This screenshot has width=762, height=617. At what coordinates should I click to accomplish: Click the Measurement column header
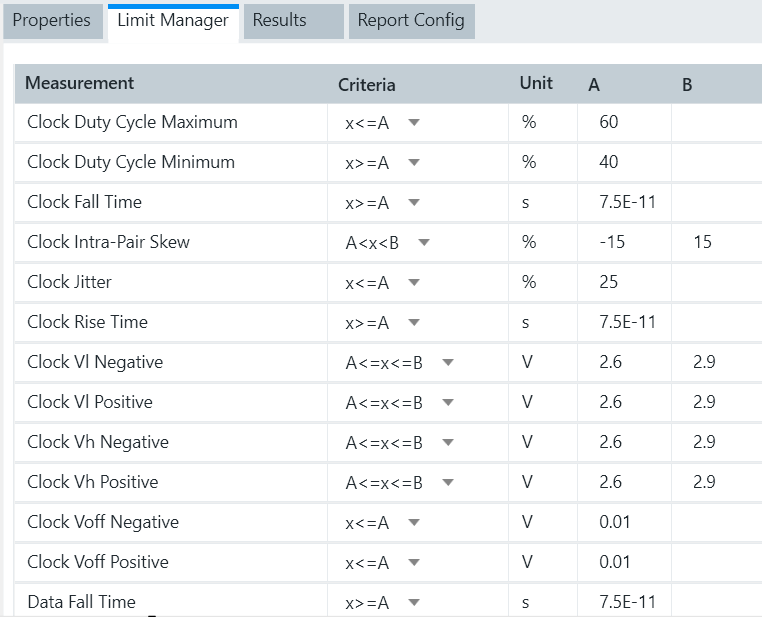click(x=80, y=83)
